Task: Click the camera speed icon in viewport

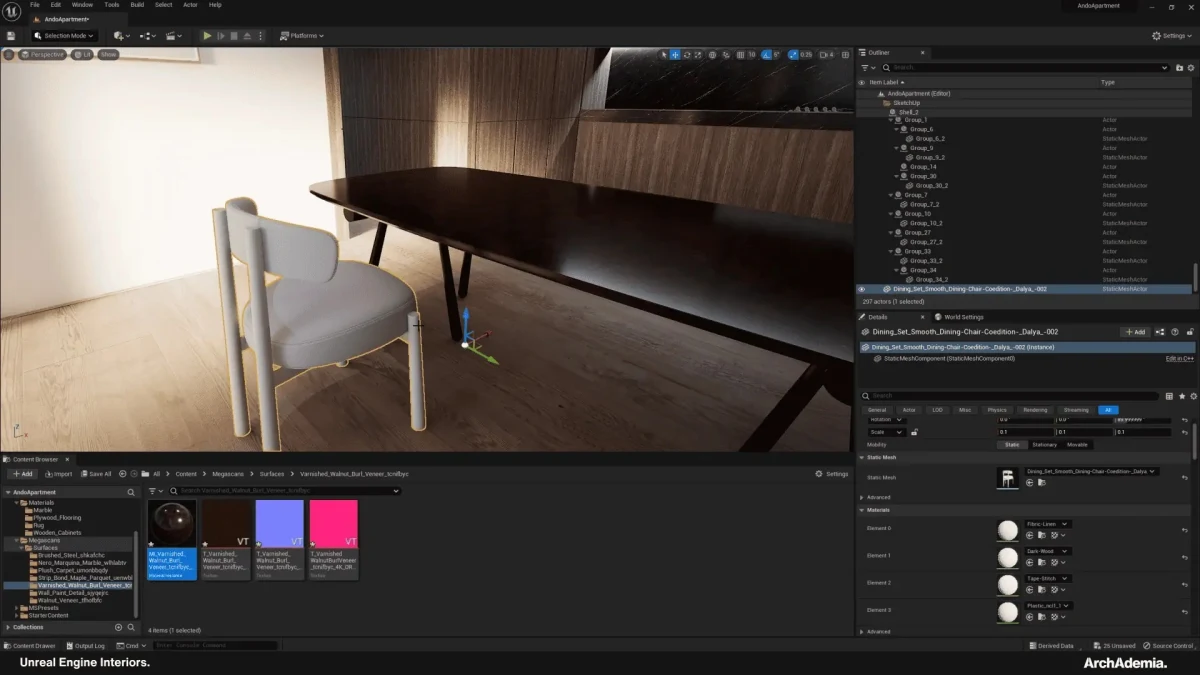Action: (x=826, y=55)
